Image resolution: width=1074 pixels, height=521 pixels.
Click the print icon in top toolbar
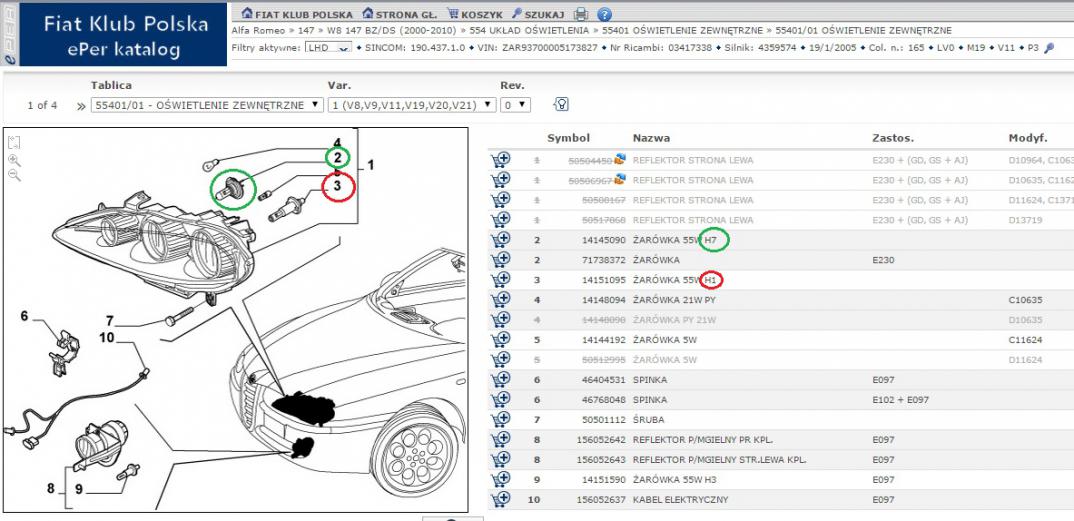(x=581, y=15)
